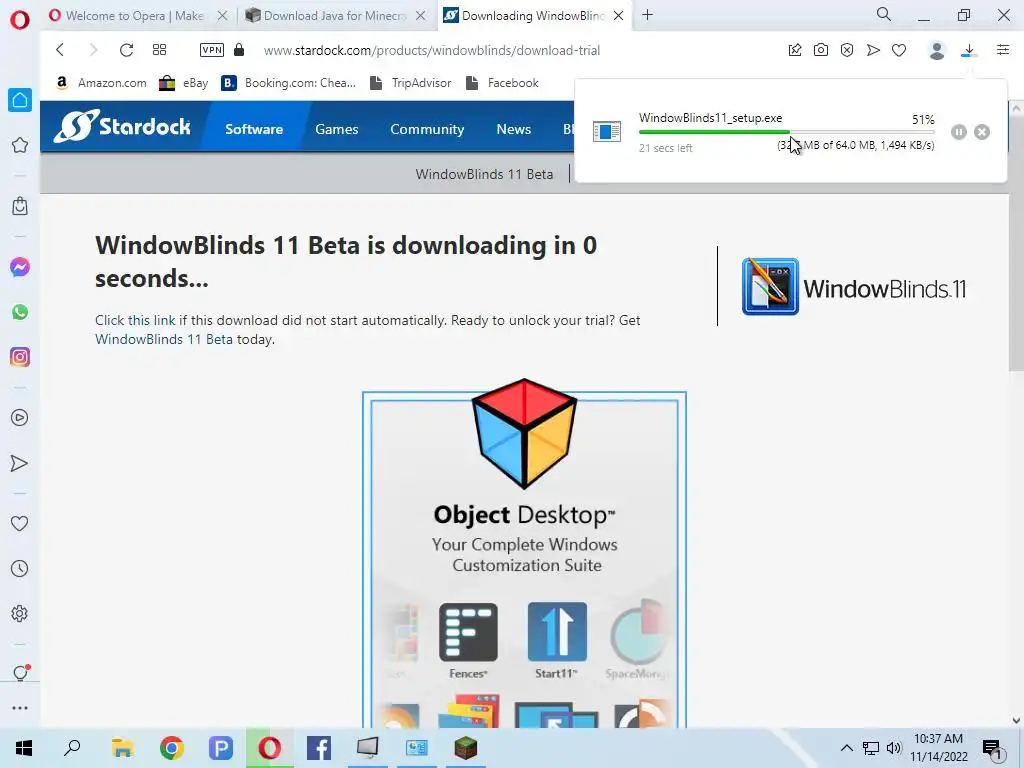Open News menu on Stardock
Image resolution: width=1024 pixels, height=768 pixels.
pos(513,129)
